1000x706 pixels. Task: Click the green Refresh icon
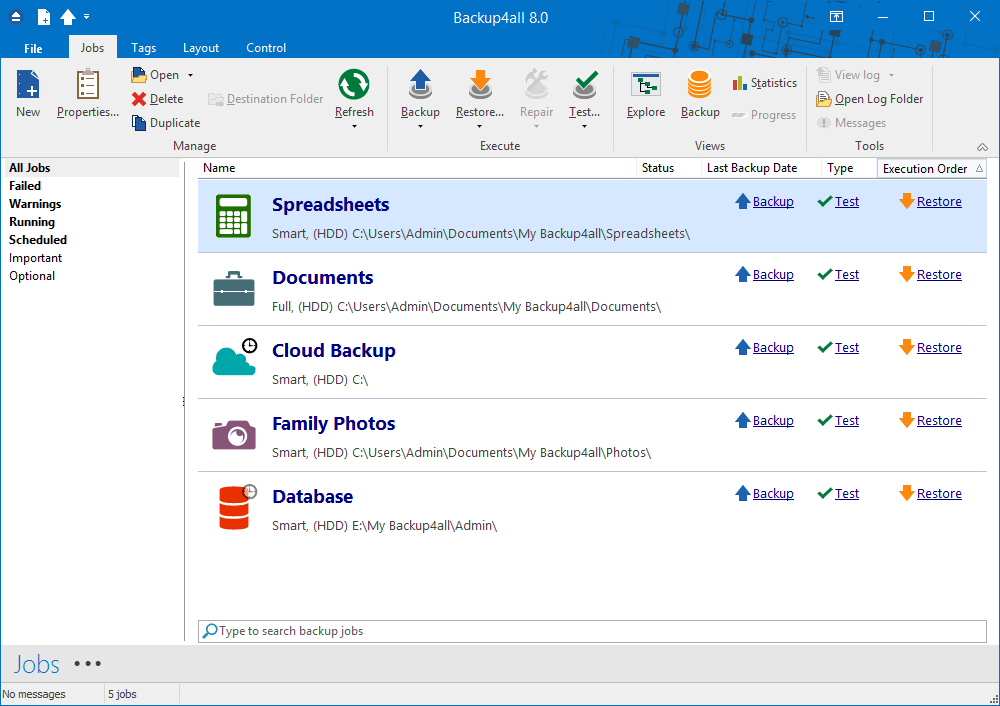pos(354,86)
